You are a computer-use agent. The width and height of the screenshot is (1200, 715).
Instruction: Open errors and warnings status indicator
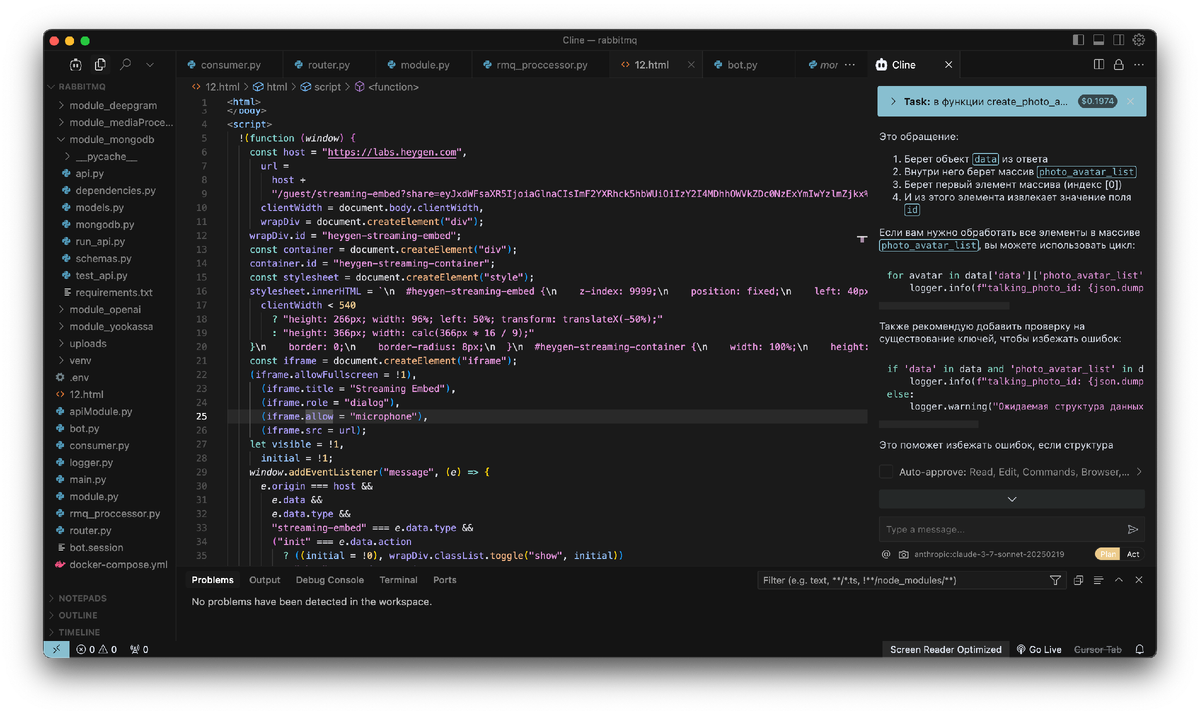(x=97, y=649)
